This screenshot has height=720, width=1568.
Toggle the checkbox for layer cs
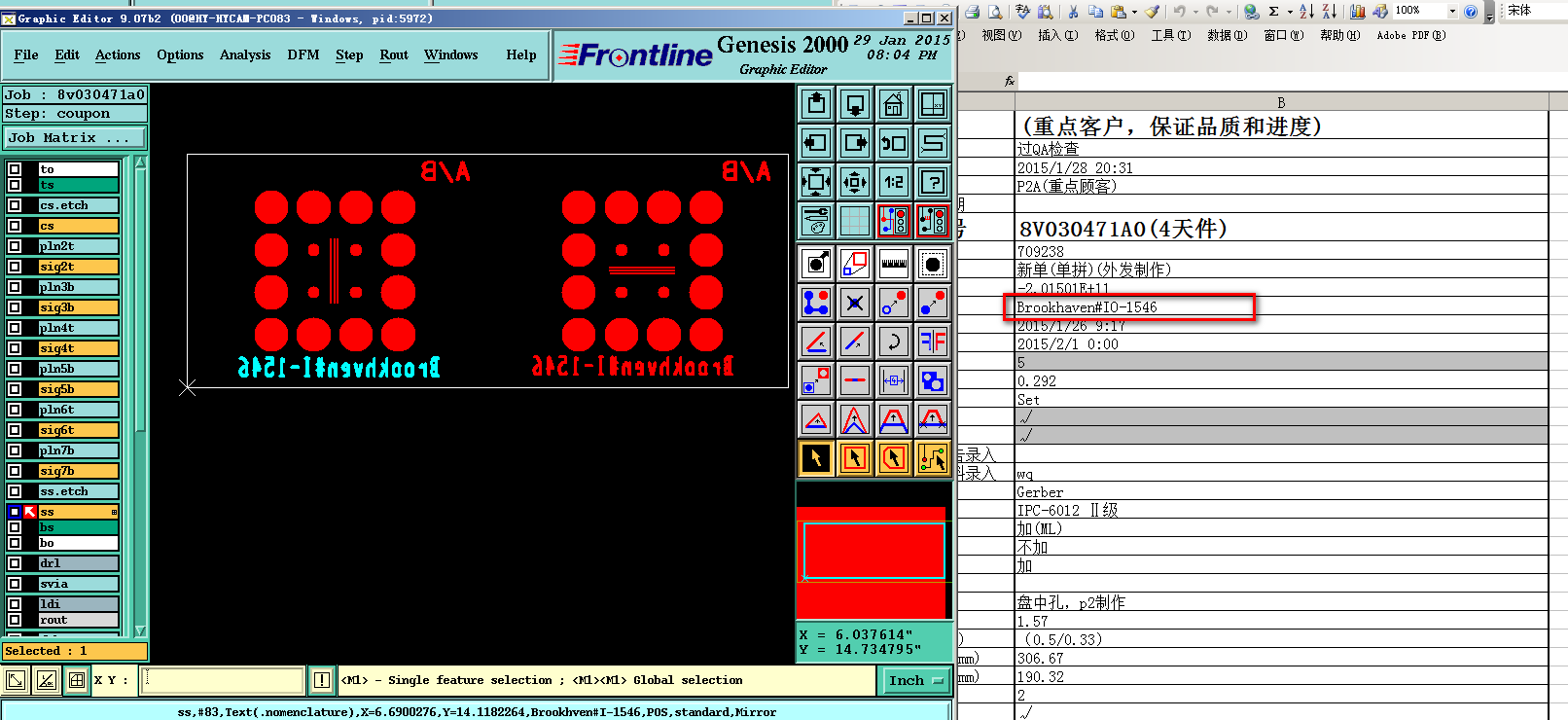point(15,226)
